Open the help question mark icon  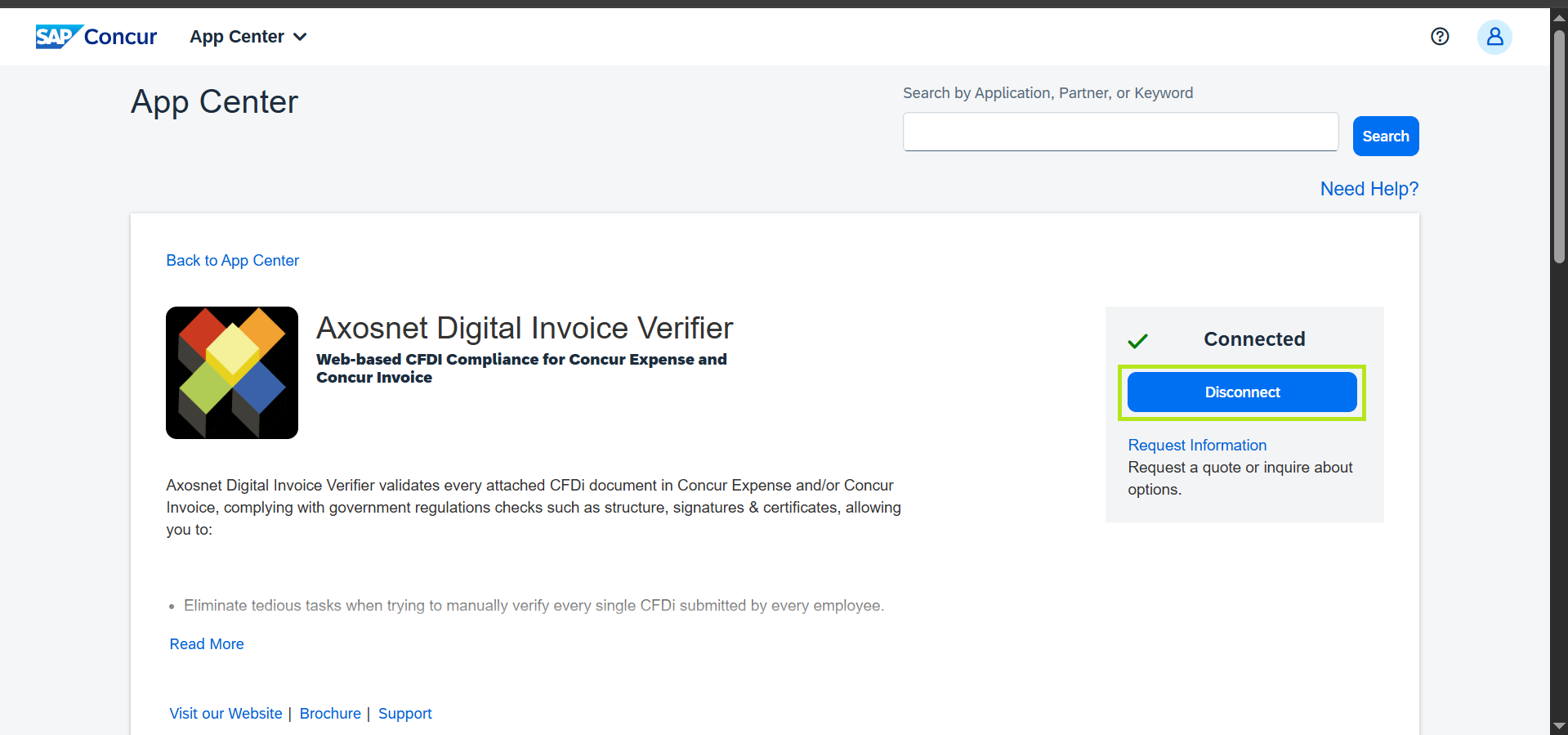[x=1440, y=37]
